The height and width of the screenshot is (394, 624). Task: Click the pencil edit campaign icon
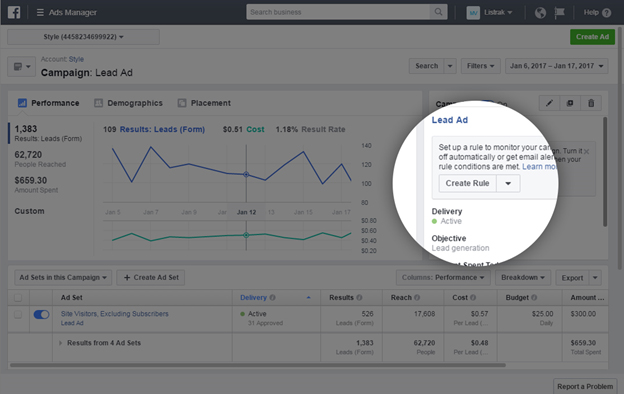coord(549,103)
